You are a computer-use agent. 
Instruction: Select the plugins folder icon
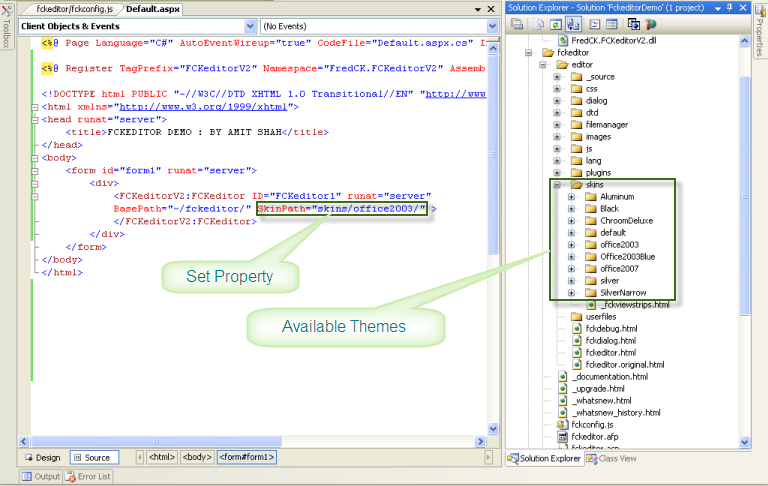tap(577, 172)
